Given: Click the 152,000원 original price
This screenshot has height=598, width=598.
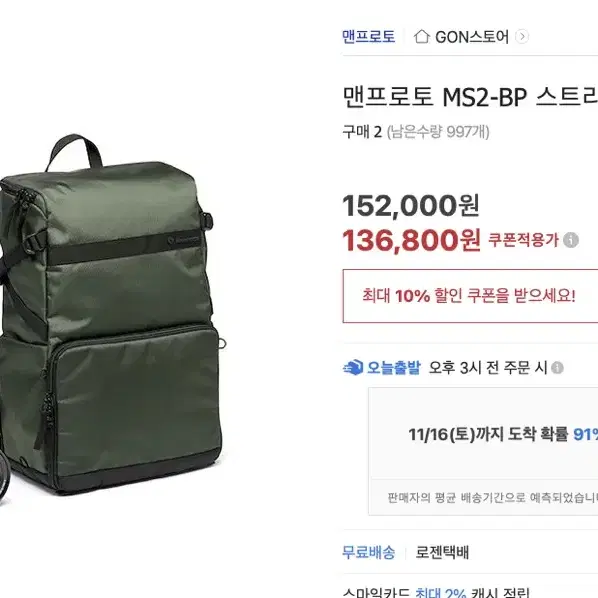Looking at the screenshot, I should point(411,206).
